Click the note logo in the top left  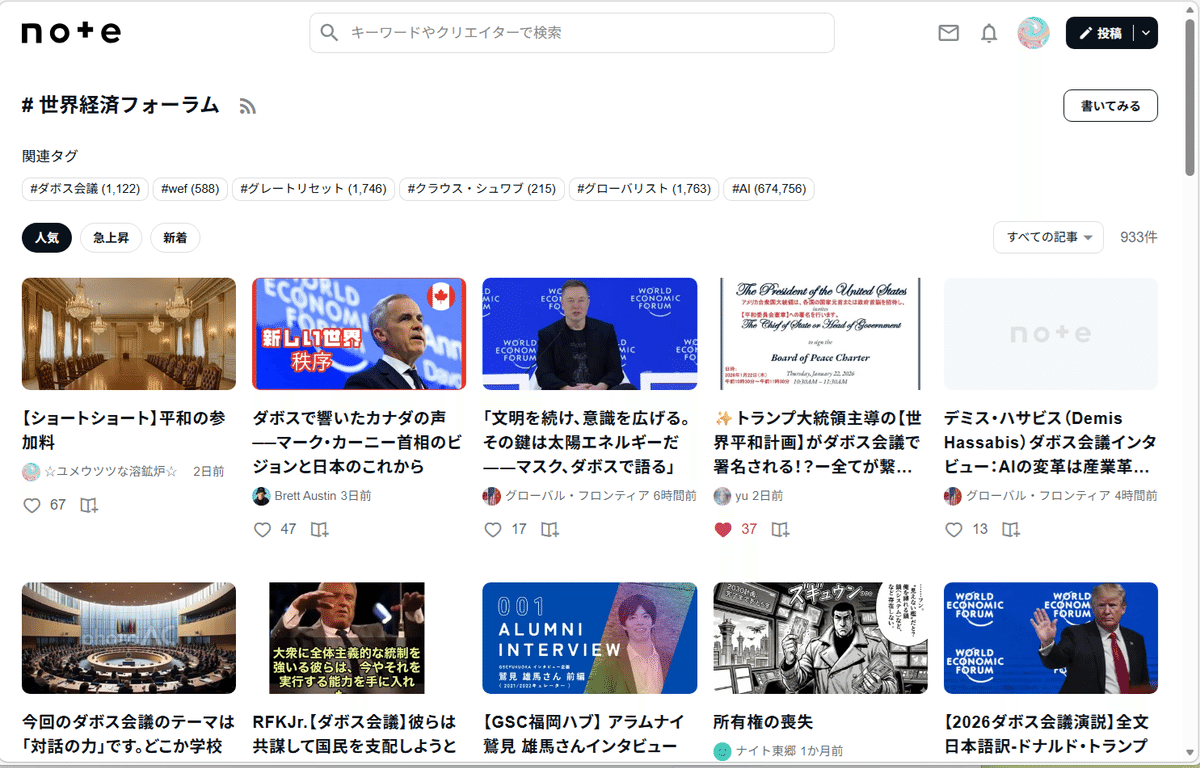[x=70, y=31]
